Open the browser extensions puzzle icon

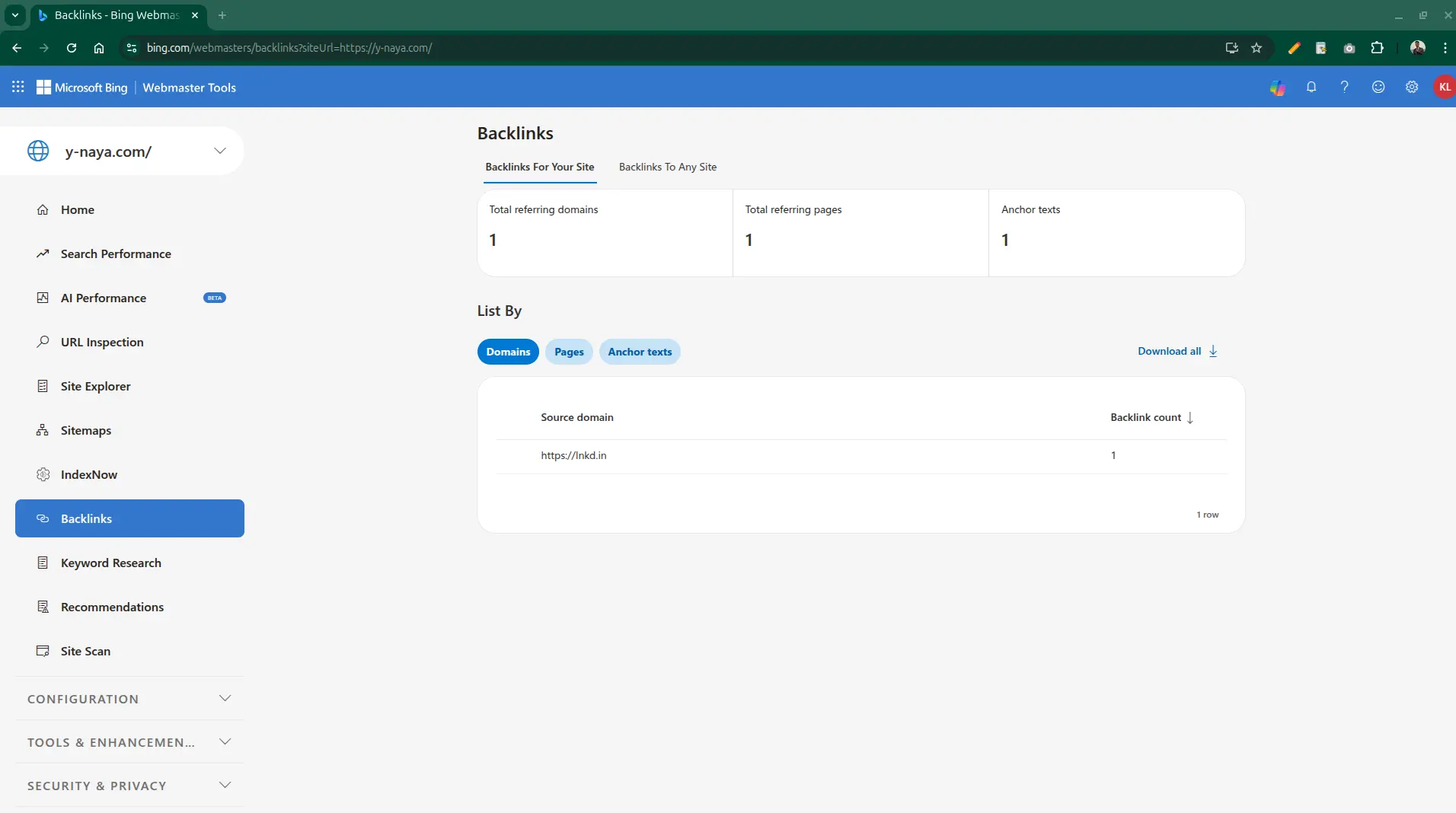1377,48
